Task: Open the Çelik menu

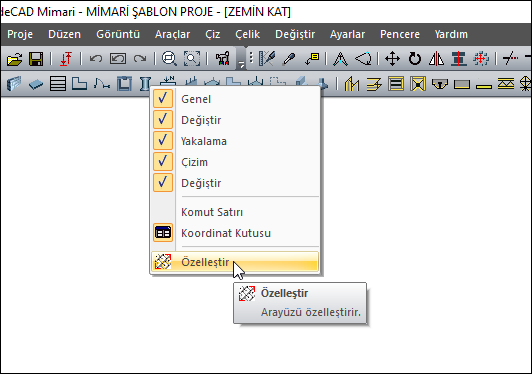Action: (x=248, y=34)
